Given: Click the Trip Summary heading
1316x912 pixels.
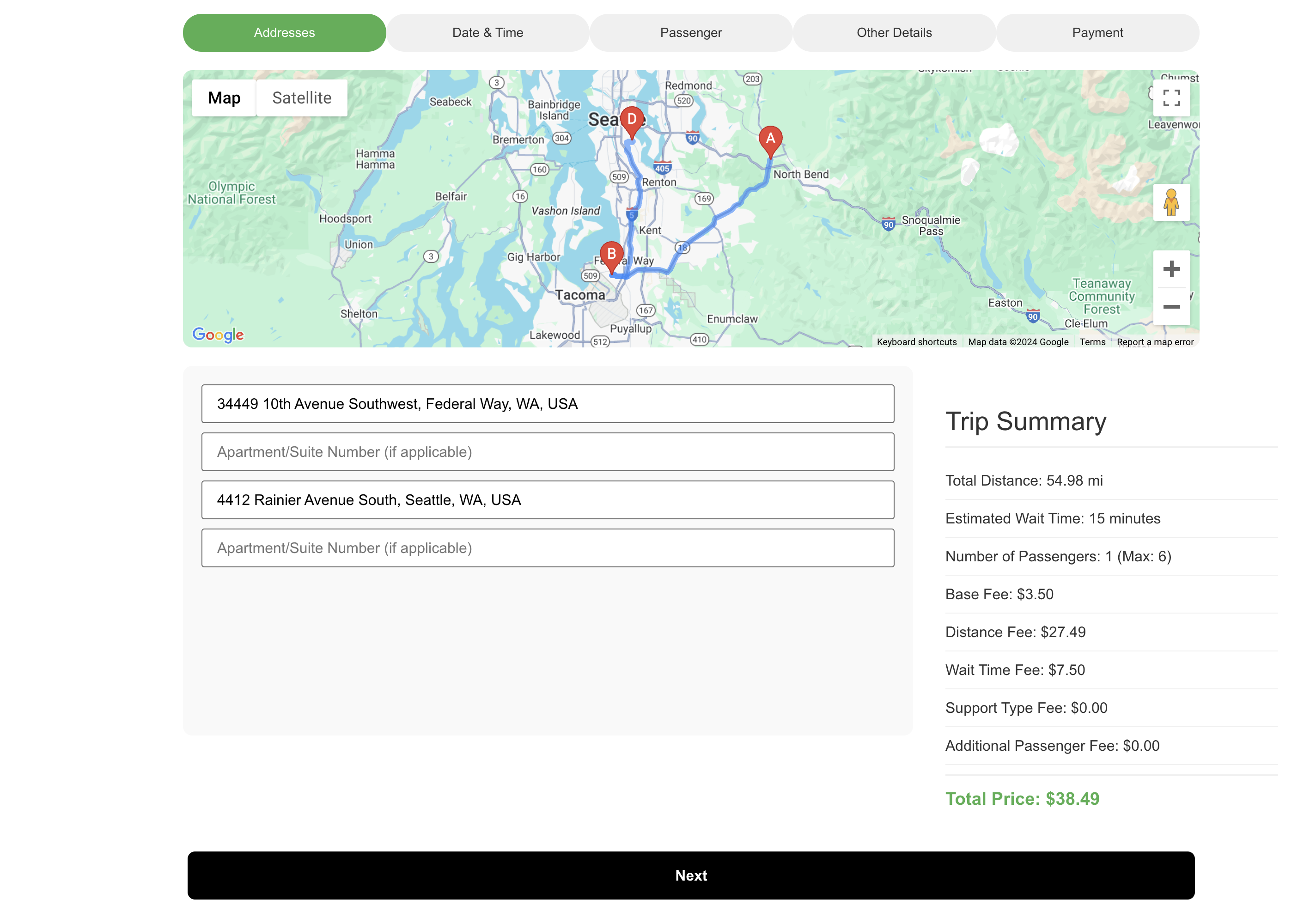Looking at the screenshot, I should tap(1026, 421).
